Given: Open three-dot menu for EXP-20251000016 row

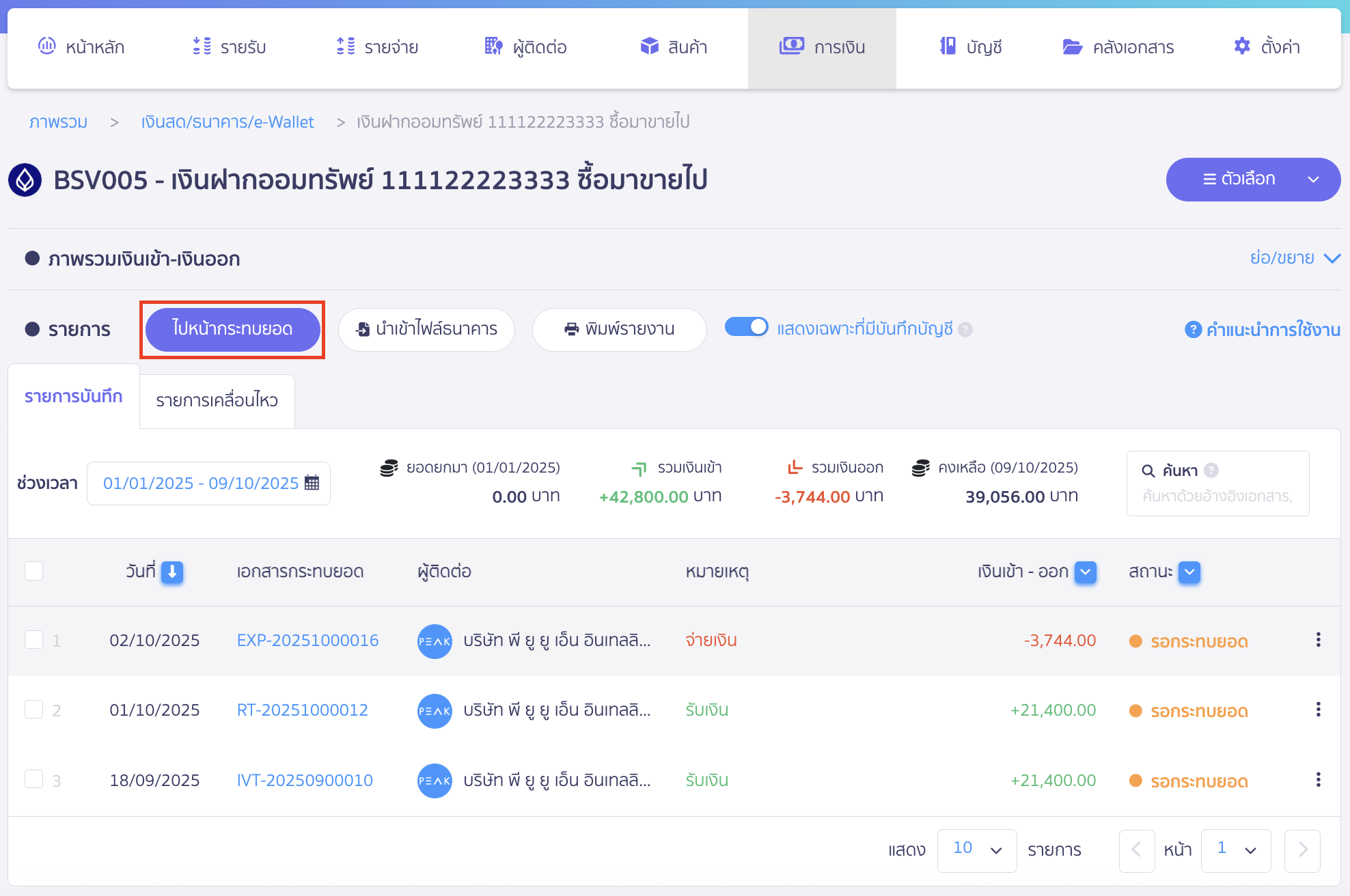Looking at the screenshot, I should [x=1318, y=640].
